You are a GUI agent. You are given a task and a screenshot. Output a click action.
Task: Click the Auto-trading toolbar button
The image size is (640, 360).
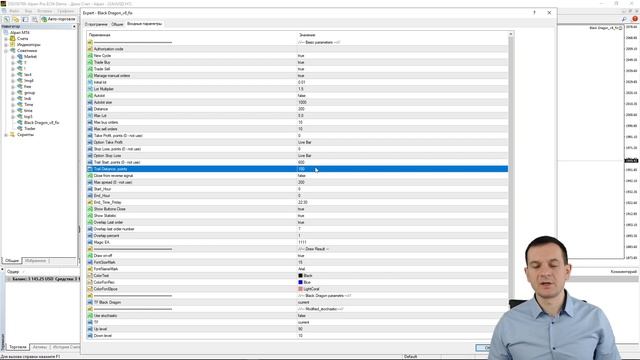[58, 19]
